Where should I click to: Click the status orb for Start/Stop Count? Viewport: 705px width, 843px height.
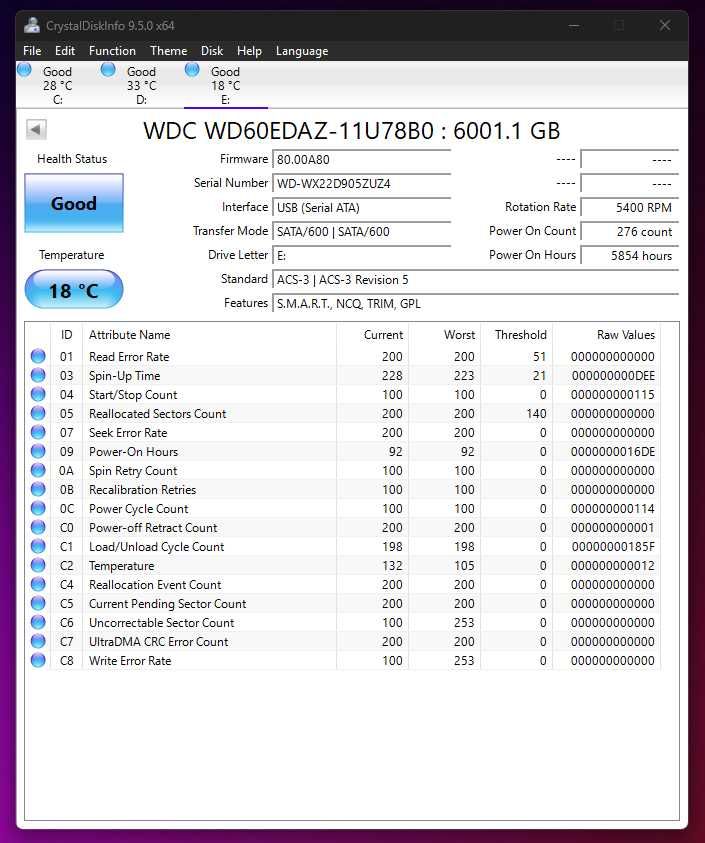click(x=38, y=394)
